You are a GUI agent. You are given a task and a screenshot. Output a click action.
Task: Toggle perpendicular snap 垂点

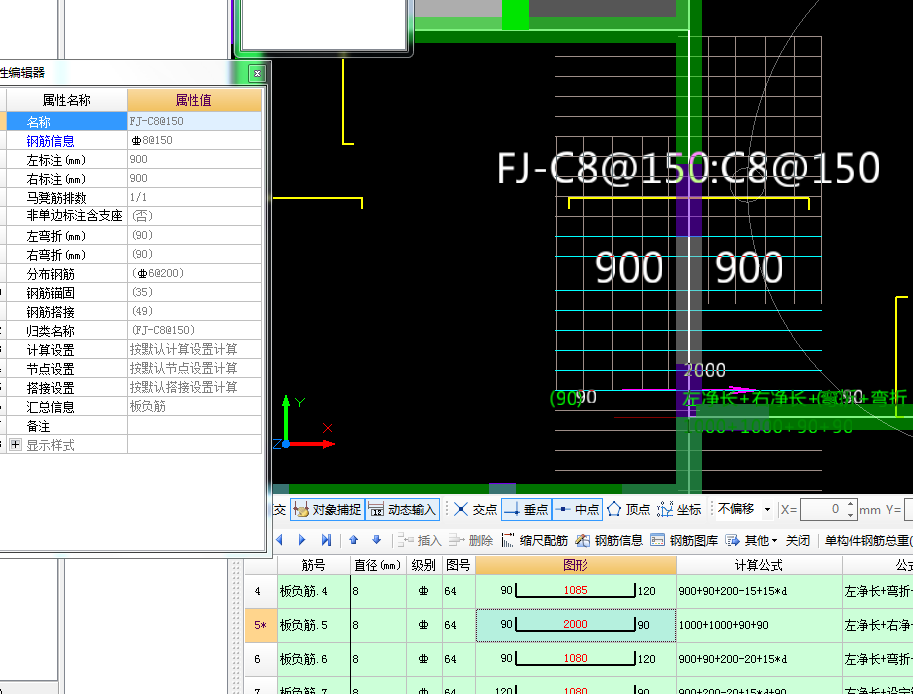coord(526,510)
